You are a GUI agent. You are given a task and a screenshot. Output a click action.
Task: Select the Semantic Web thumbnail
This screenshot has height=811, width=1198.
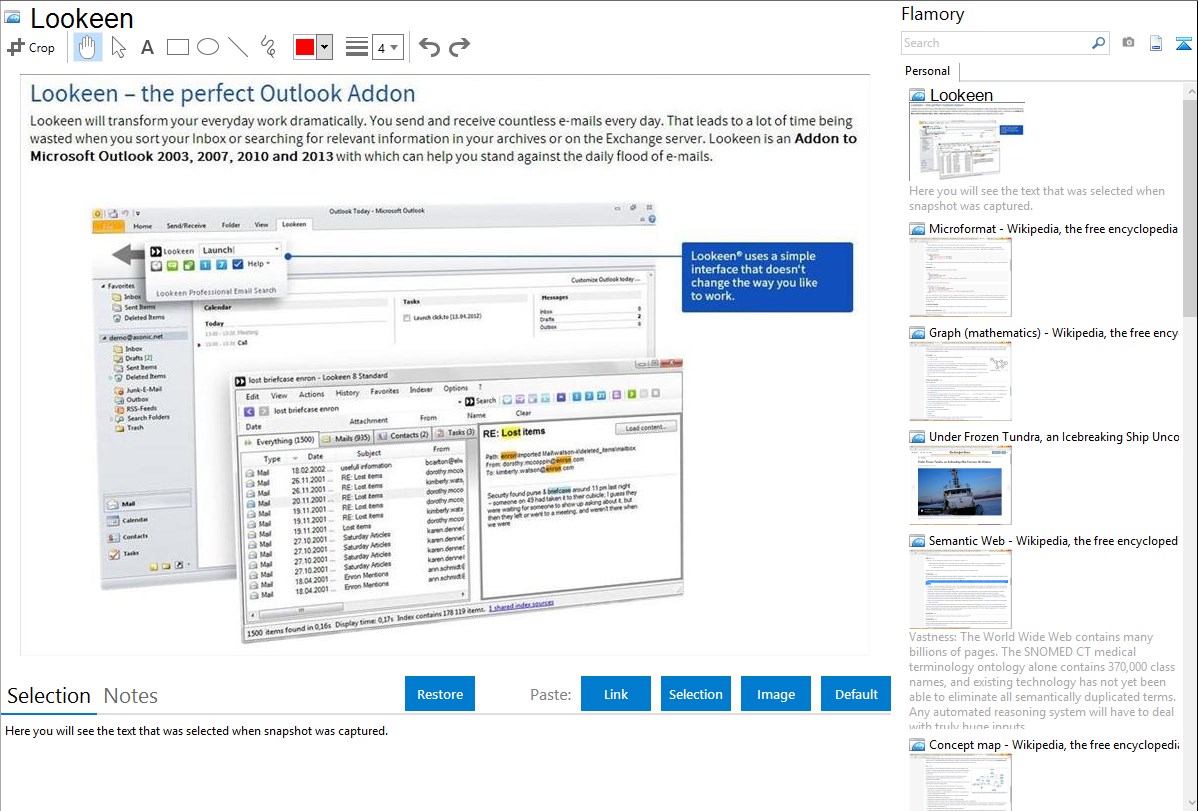[960, 589]
